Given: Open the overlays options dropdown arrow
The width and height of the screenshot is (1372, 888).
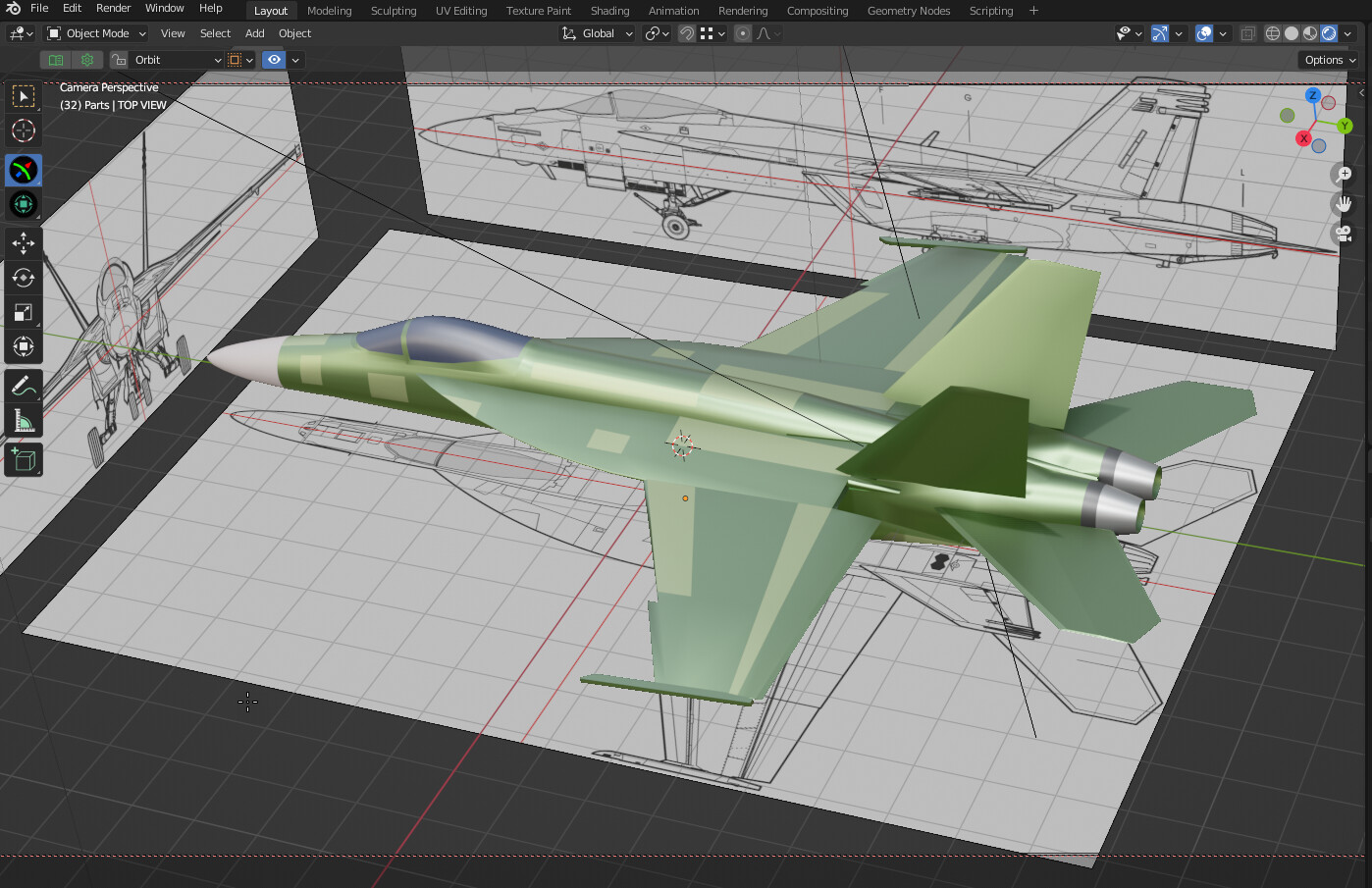Looking at the screenshot, I should tap(1223, 33).
